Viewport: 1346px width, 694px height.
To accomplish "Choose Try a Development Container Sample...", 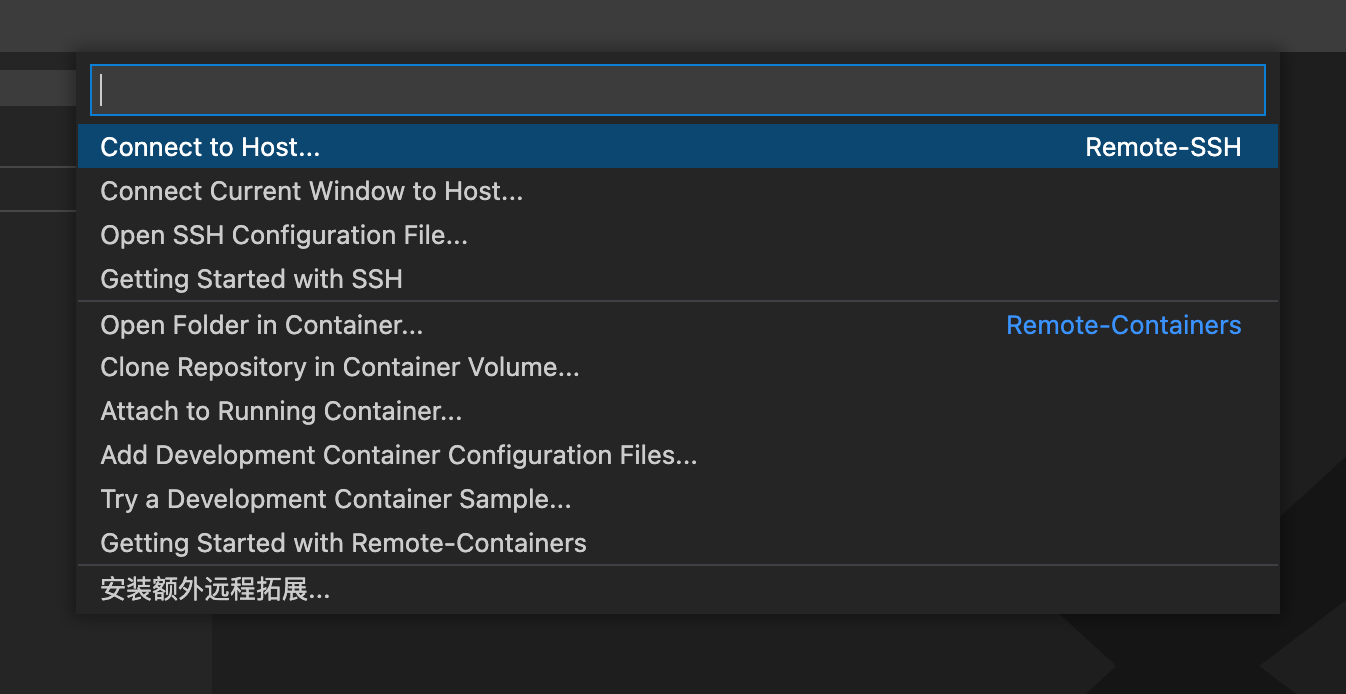I will click(335, 499).
